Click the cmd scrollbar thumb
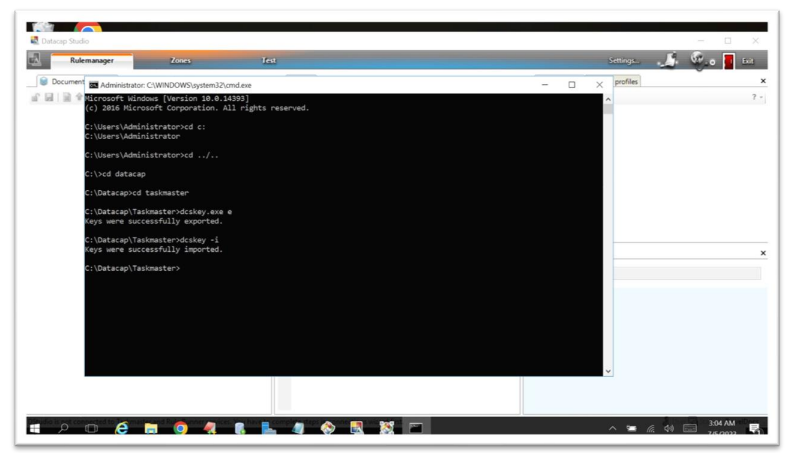This screenshot has width=790, height=453. pos(608,110)
